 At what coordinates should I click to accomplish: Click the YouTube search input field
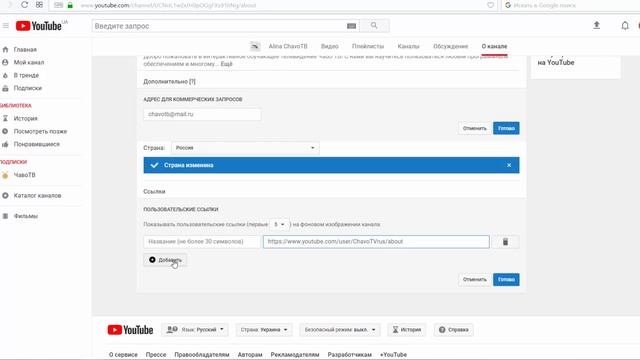point(219,26)
